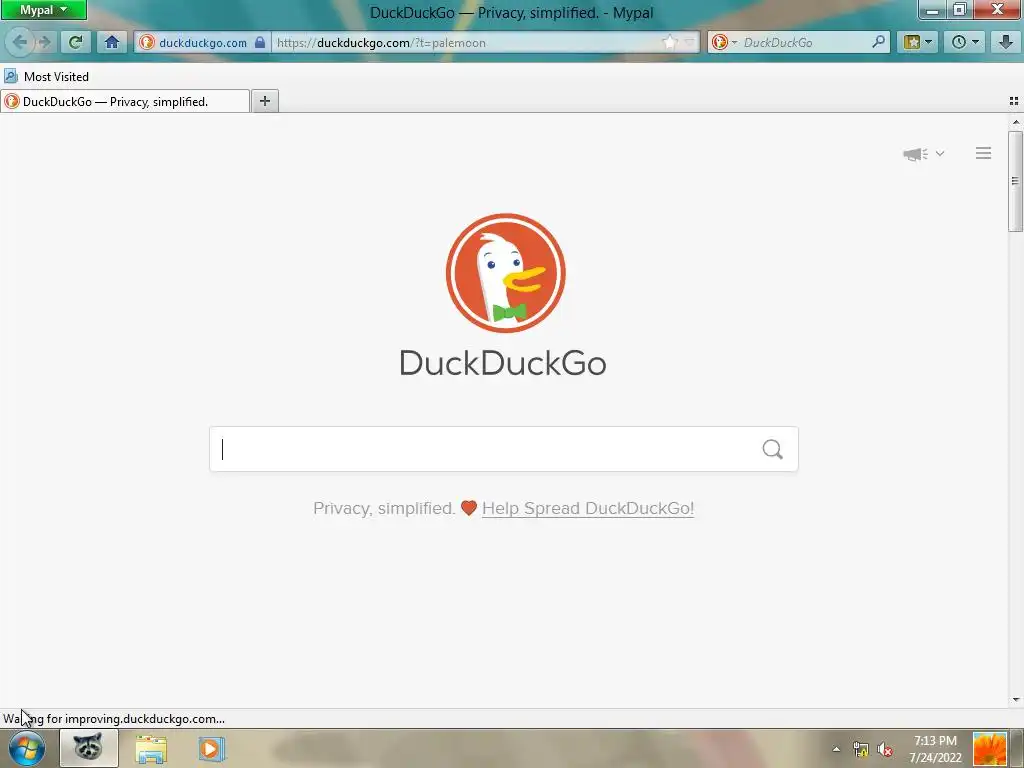
Task: Open the downloads arrow button
Action: tap(1005, 42)
